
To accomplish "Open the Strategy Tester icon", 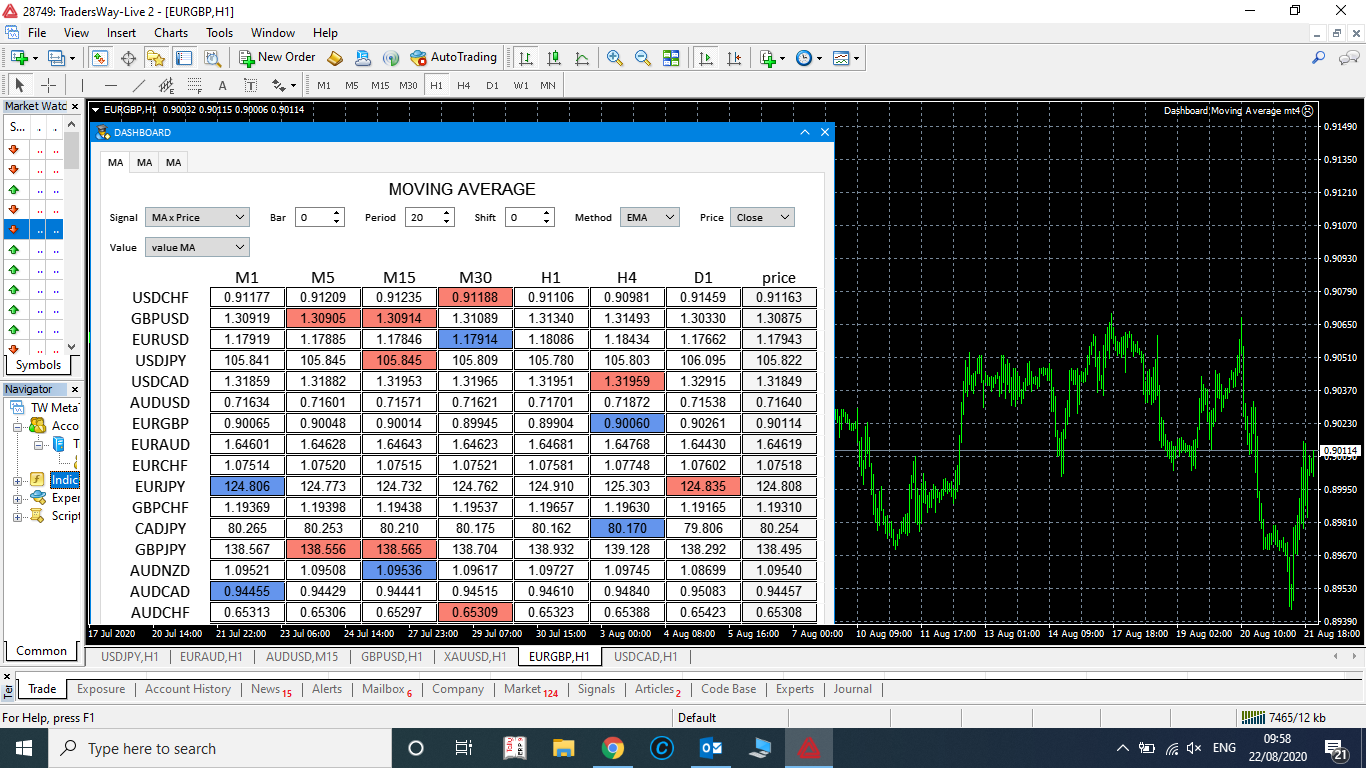I will 211,58.
